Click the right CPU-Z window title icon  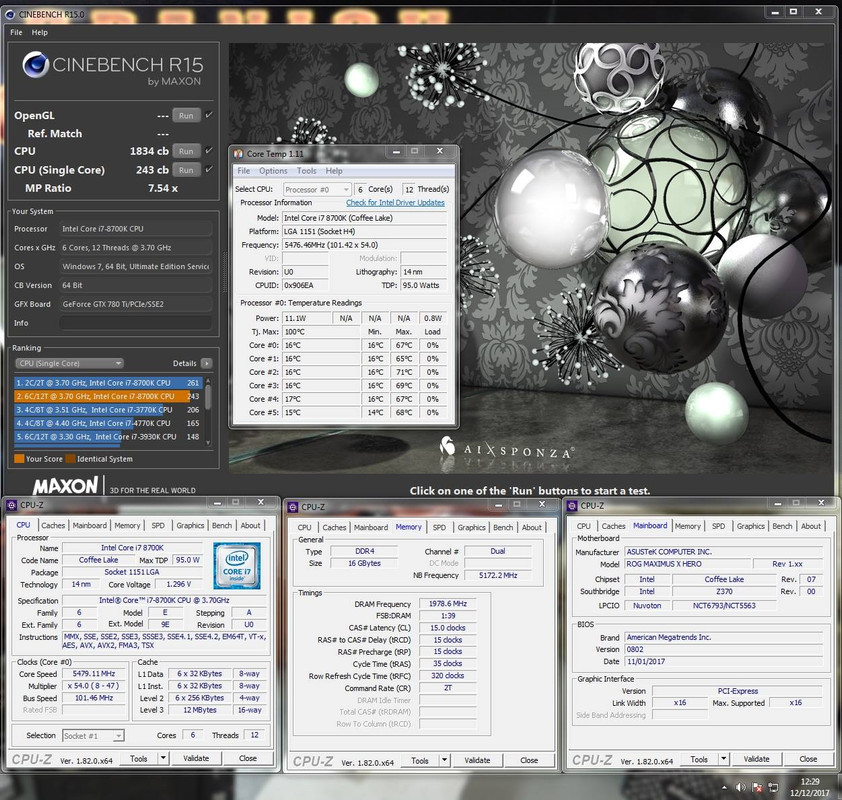pos(572,506)
